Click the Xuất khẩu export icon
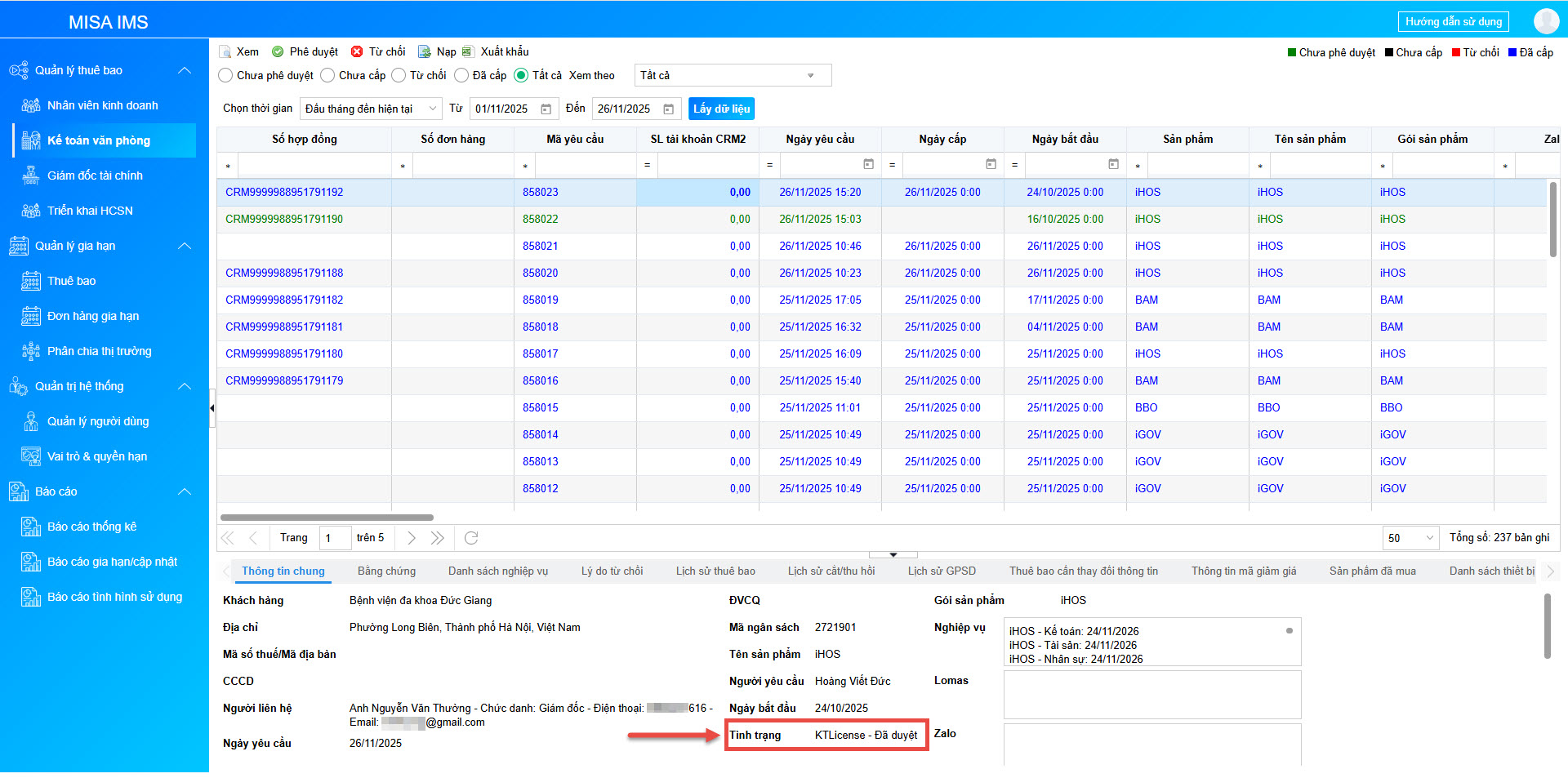1568x778 pixels. [468, 52]
